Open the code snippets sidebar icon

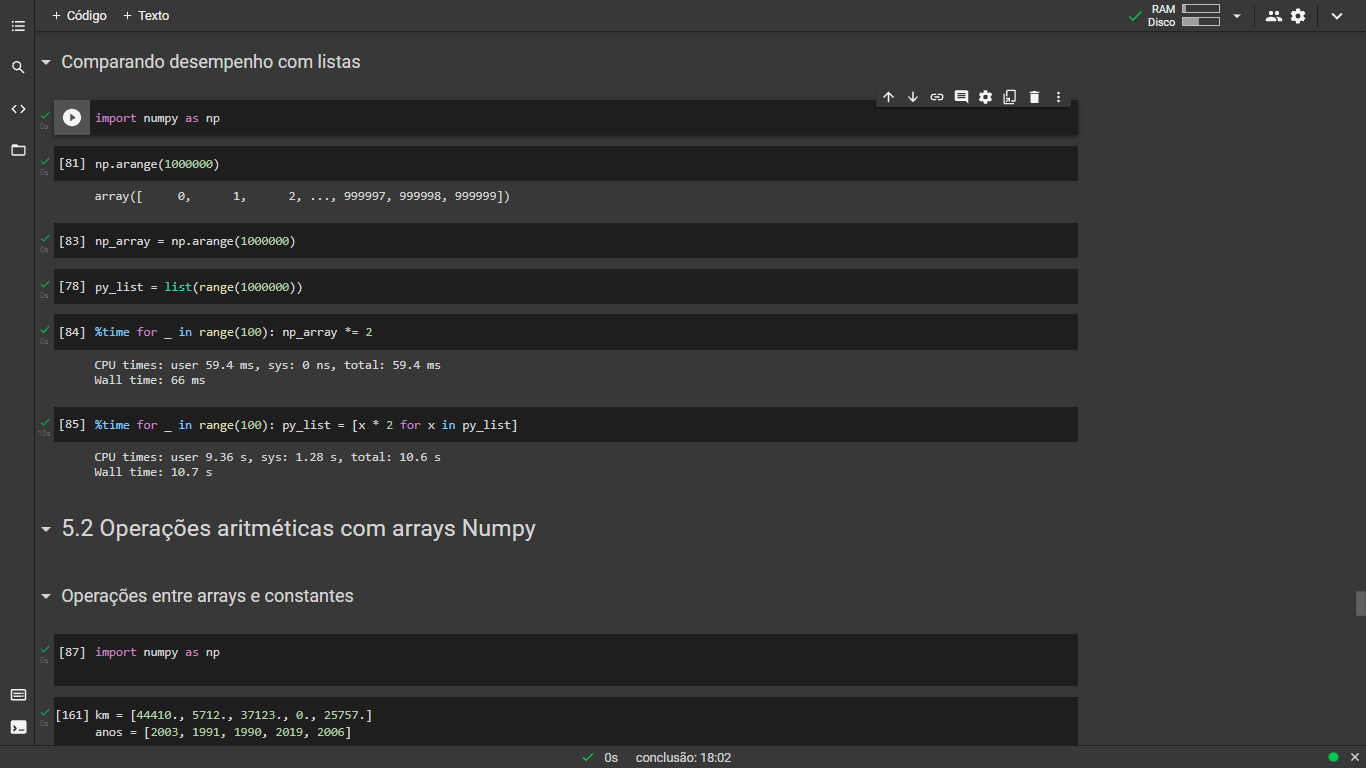tap(18, 109)
